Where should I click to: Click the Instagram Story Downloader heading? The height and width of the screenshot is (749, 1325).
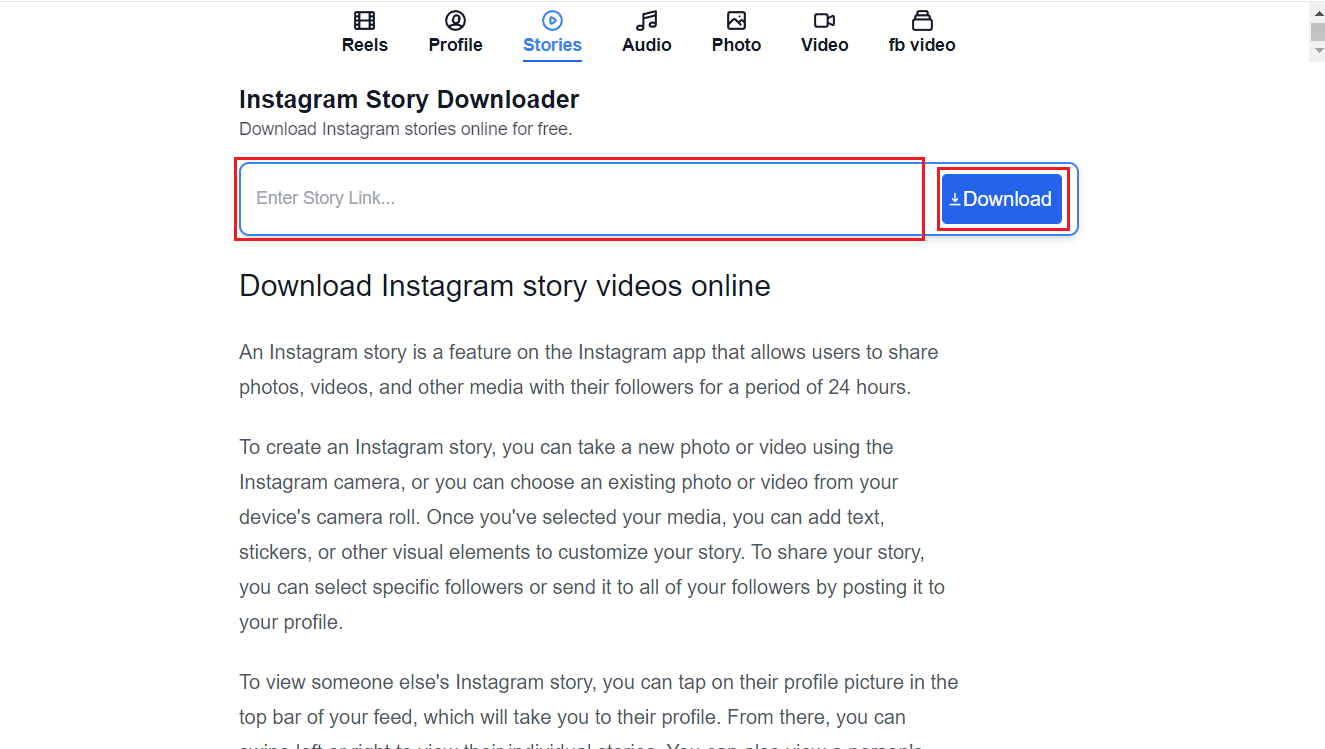(409, 99)
